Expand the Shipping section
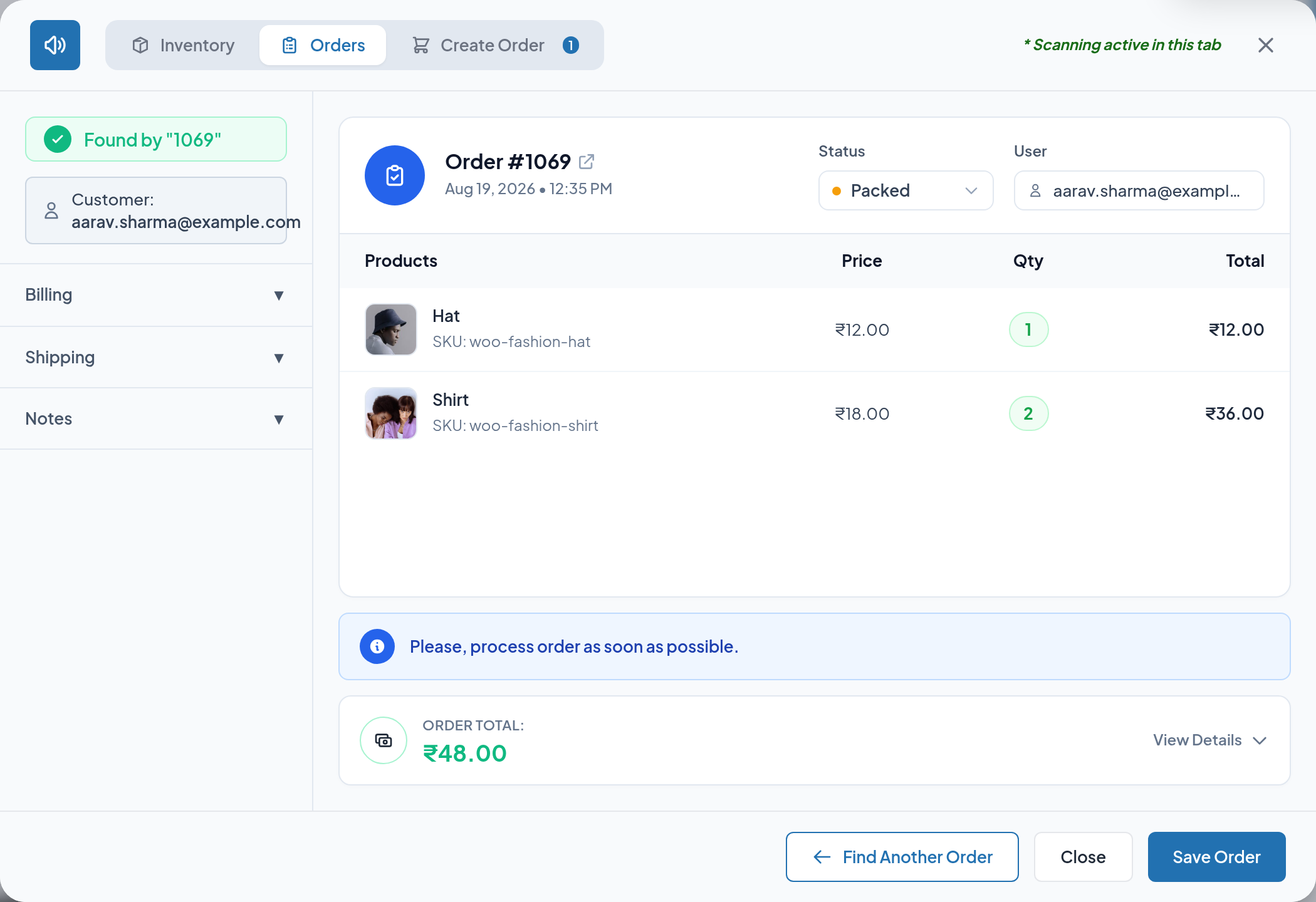The width and height of the screenshot is (1316, 902). [156, 357]
